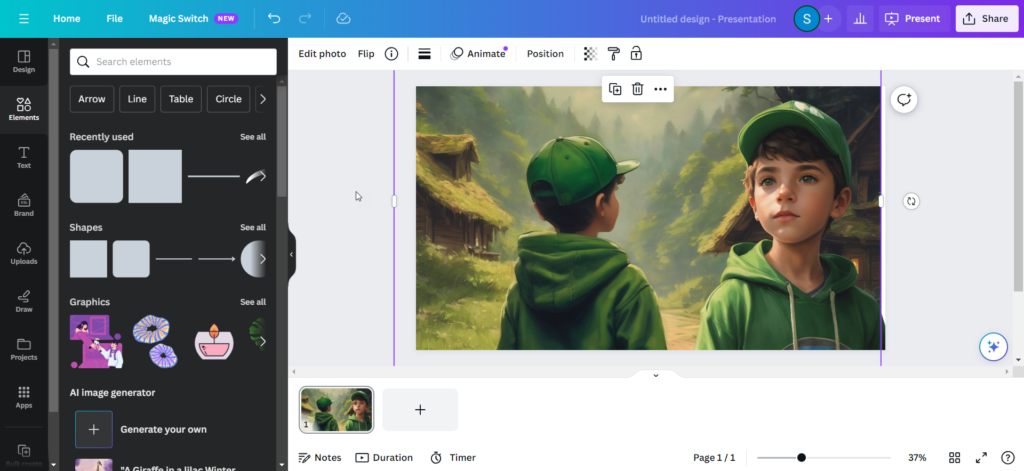Open border line style options
The width and height of the screenshot is (1024, 471).
(x=424, y=54)
